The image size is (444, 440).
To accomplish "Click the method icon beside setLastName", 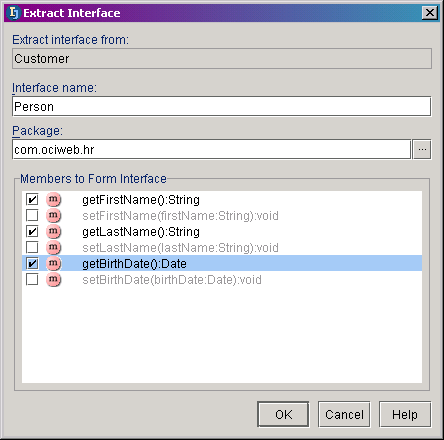I will (x=53, y=247).
